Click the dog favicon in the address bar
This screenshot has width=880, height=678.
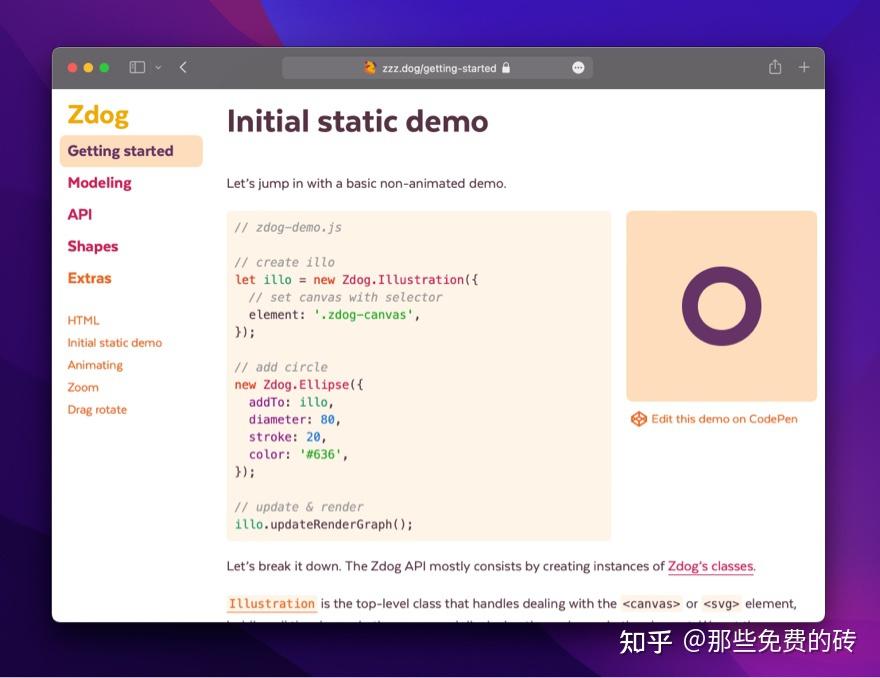[367, 68]
